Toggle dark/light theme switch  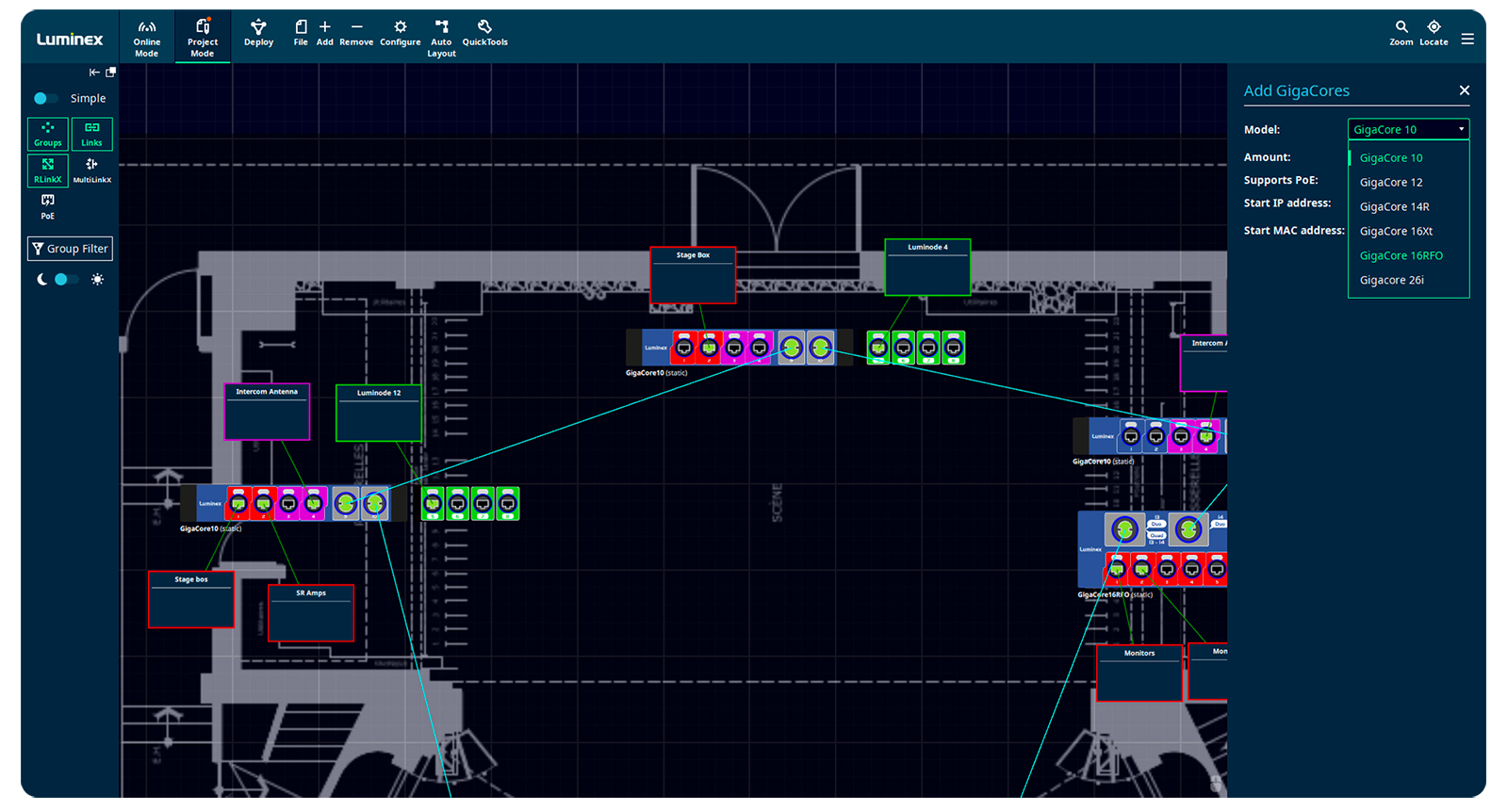(65, 280)
